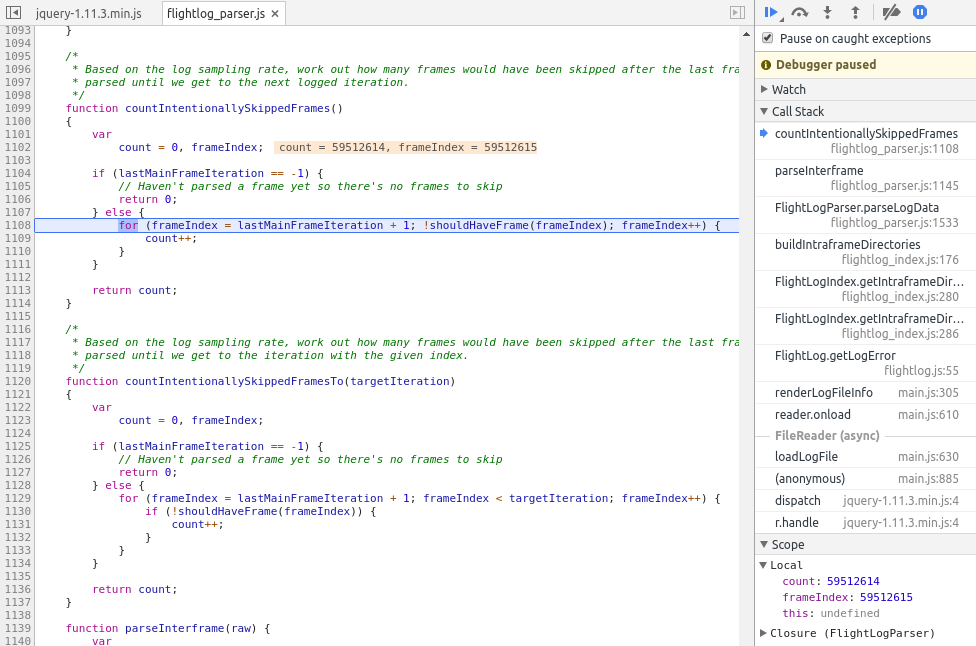Image resolution: width=976 pixels, height=646 pixels.
Task: Open main.js:305 source link
Action: click(928, 393)
